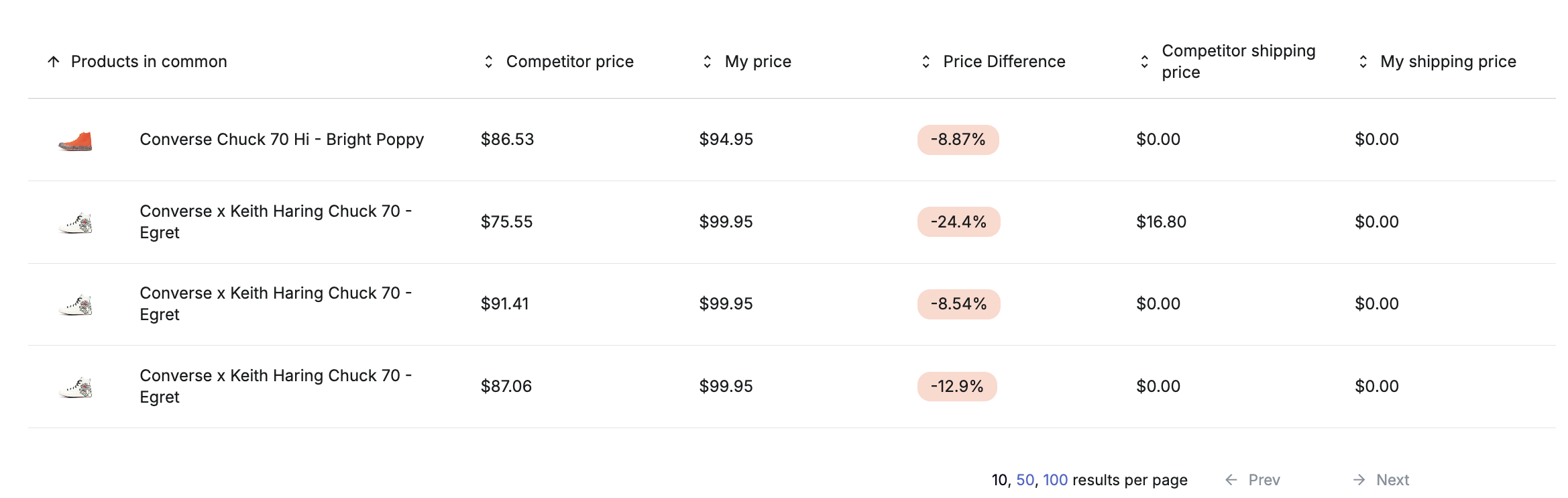The image size is (1568, 498).
Task: Click the Competitor price sort icon
Action: click(x=489, y=62)
